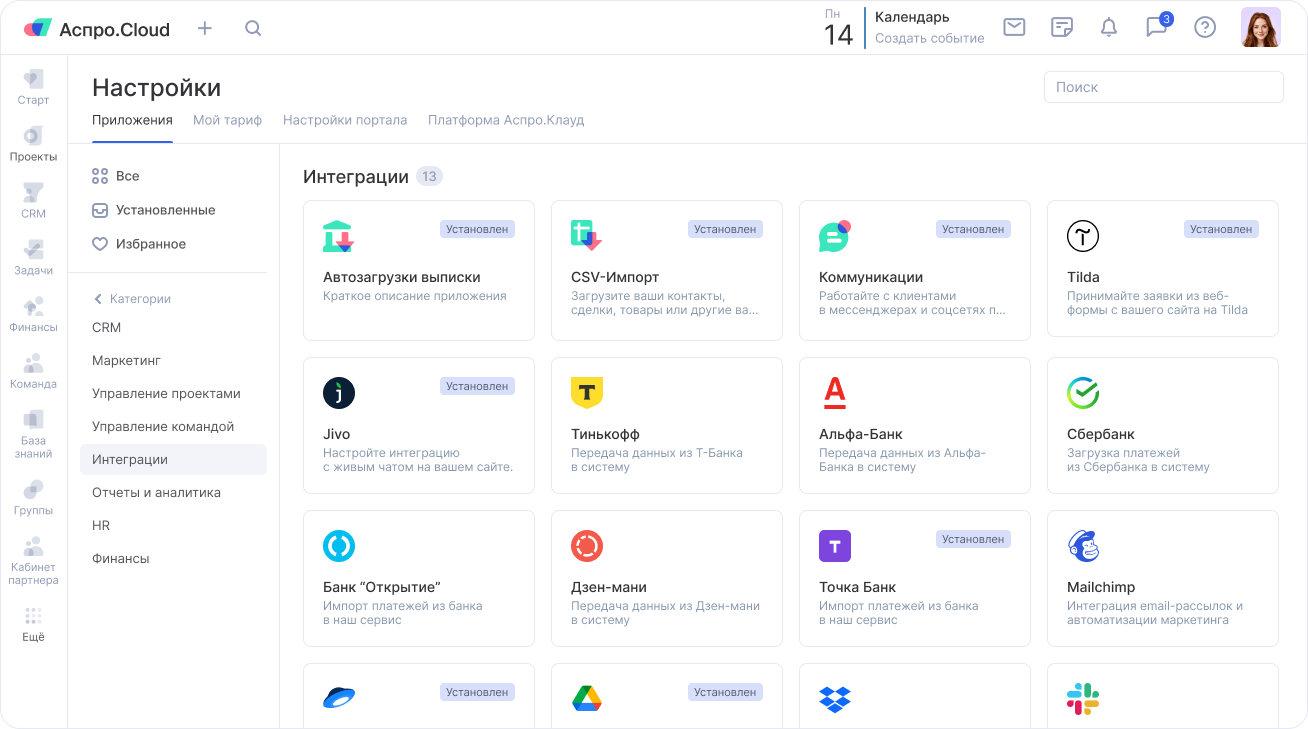The image size is (1308, 729).
Task: Open the user profile avatar
Action: click(x=1260, y=28)
